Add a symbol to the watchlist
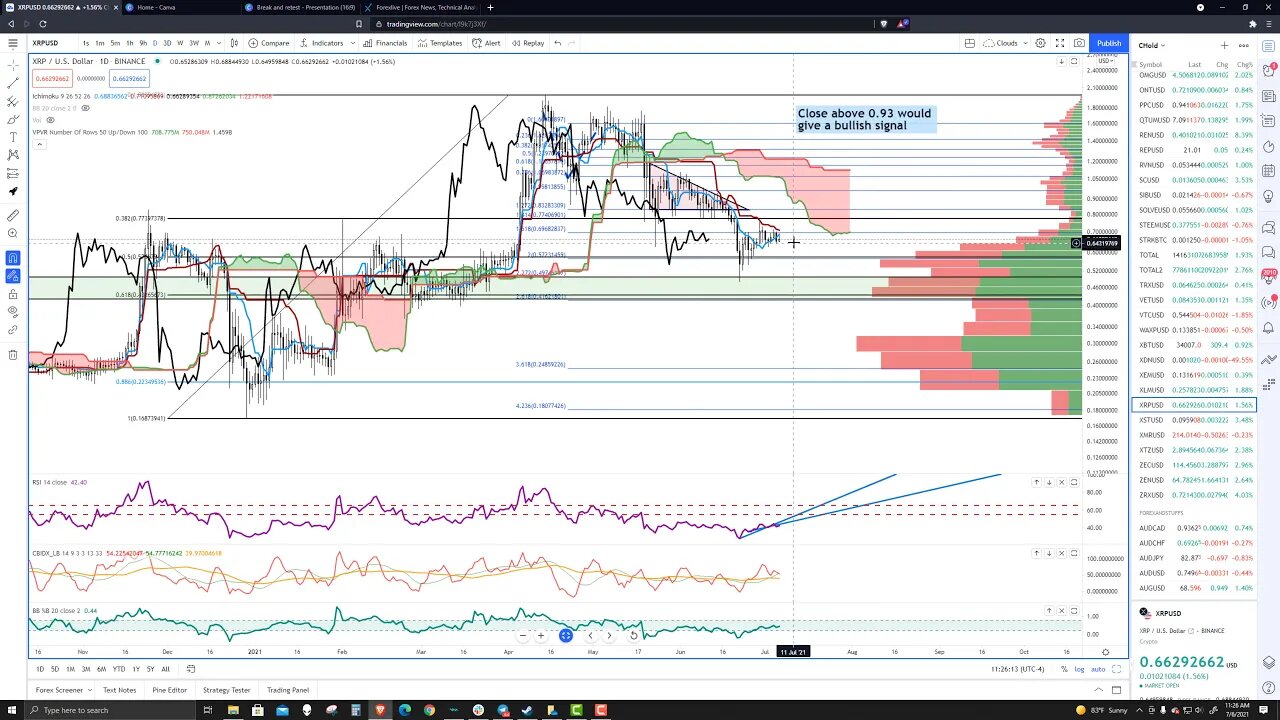The width and height of the screenshot is (1280, 720). [x=1224, y=45]
